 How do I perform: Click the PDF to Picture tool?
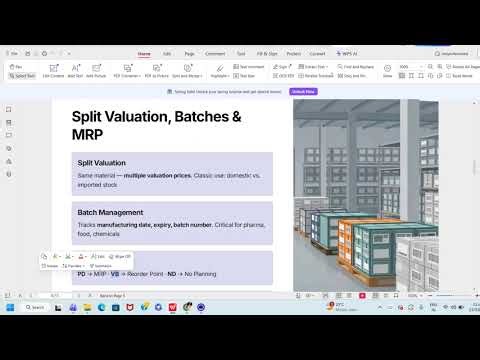tap(157, 71)
